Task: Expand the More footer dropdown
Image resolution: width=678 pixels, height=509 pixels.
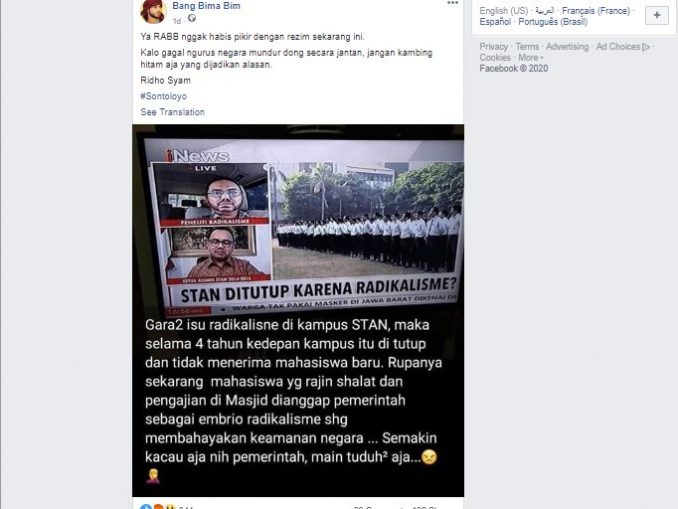Action: point(531,58)
